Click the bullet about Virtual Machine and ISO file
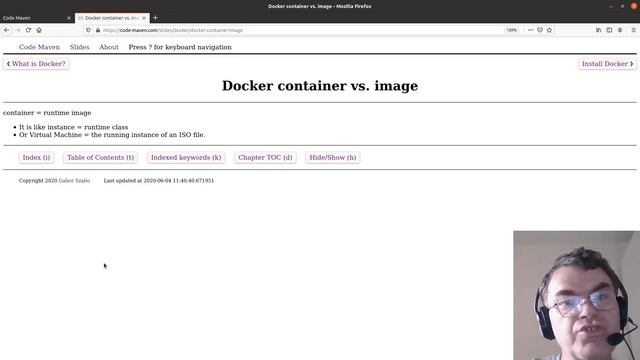This screenshot has width=640, height=360. 112,135
